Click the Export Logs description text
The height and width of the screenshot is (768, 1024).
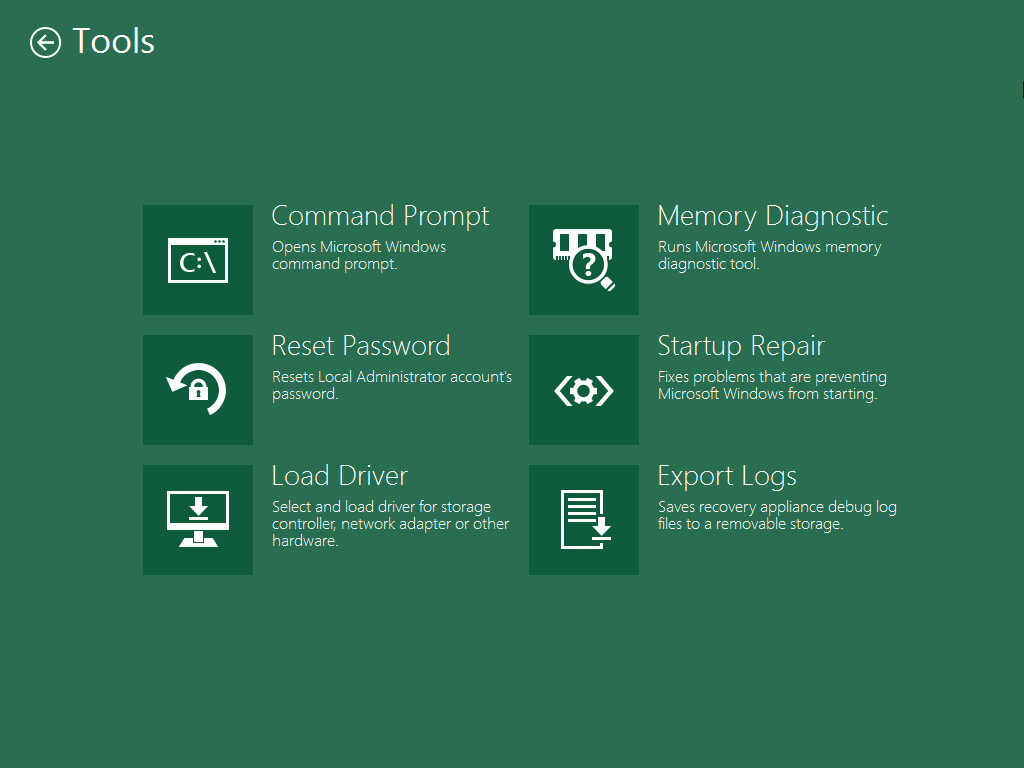pos(777,515)
